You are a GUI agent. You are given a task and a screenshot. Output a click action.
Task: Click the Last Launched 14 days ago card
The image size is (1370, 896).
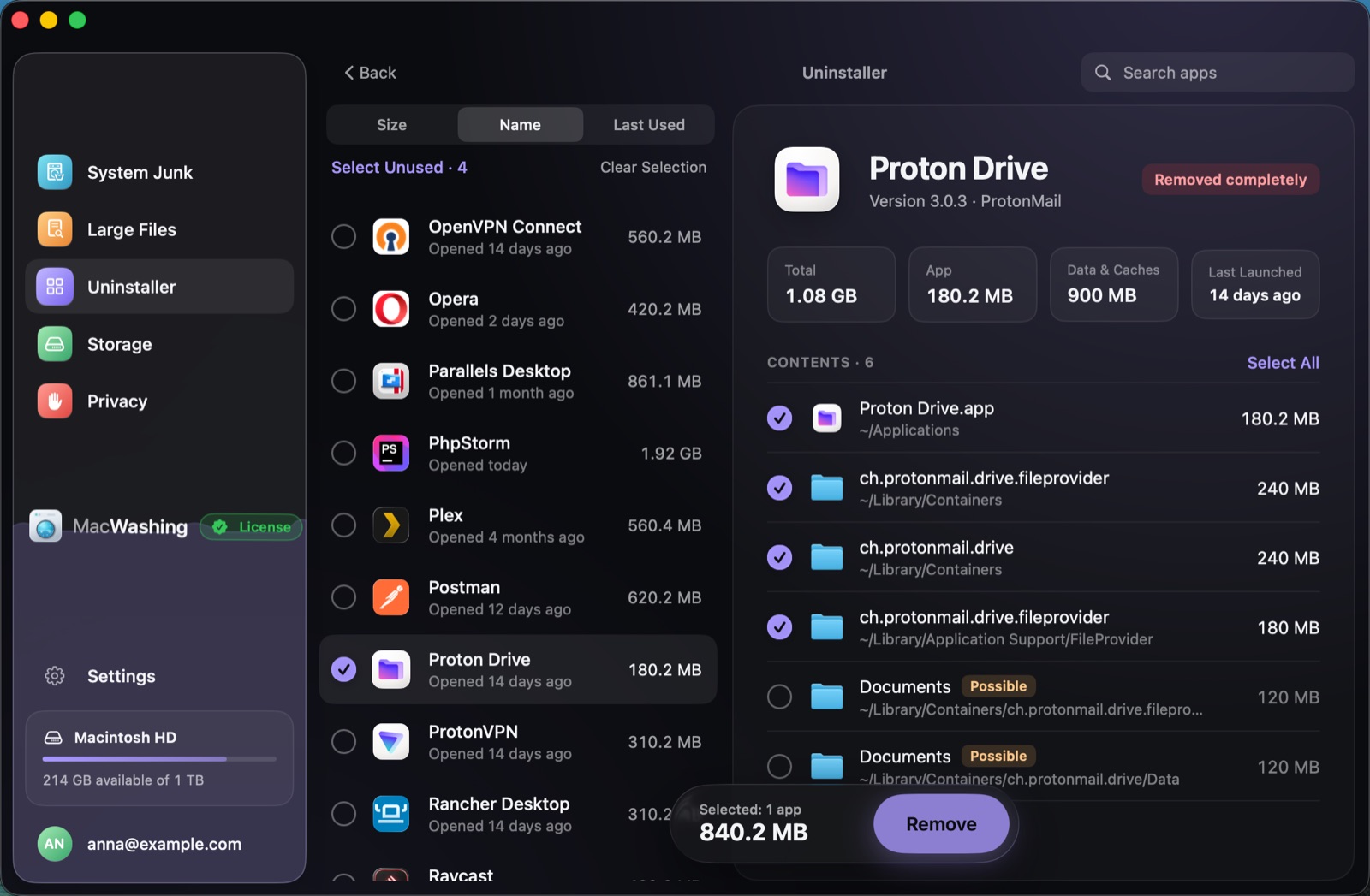[1255, 284]
